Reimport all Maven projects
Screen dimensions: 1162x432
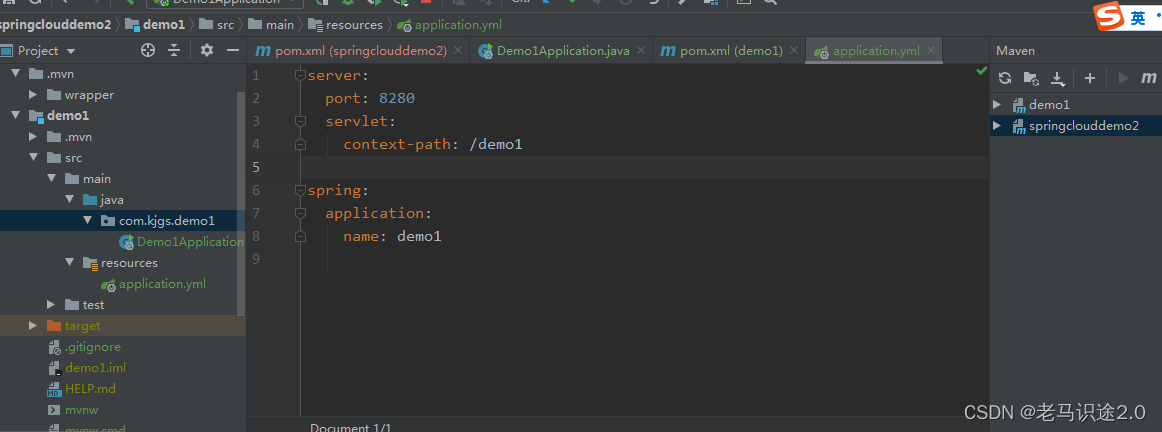point(1005,78)
